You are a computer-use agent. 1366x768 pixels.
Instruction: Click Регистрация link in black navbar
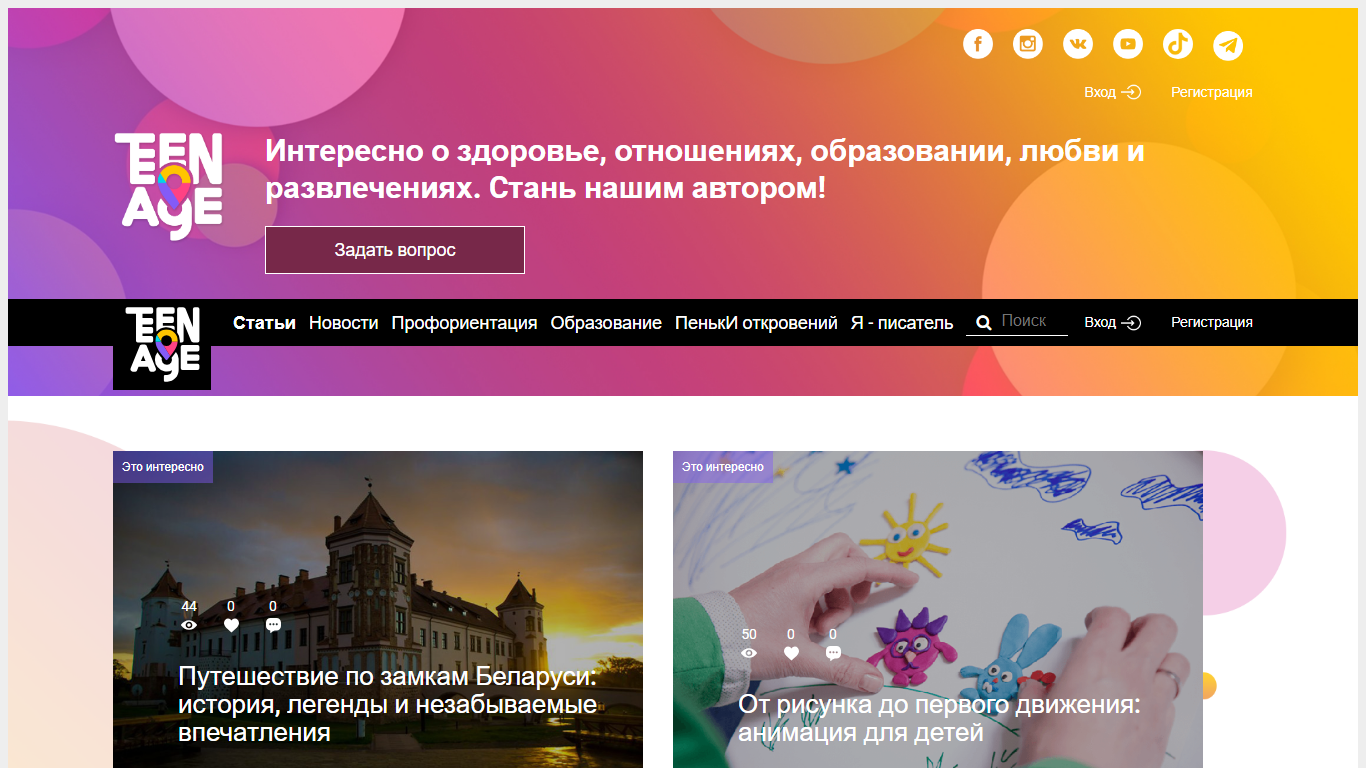pyautogui.click(x=1212, y=322)
